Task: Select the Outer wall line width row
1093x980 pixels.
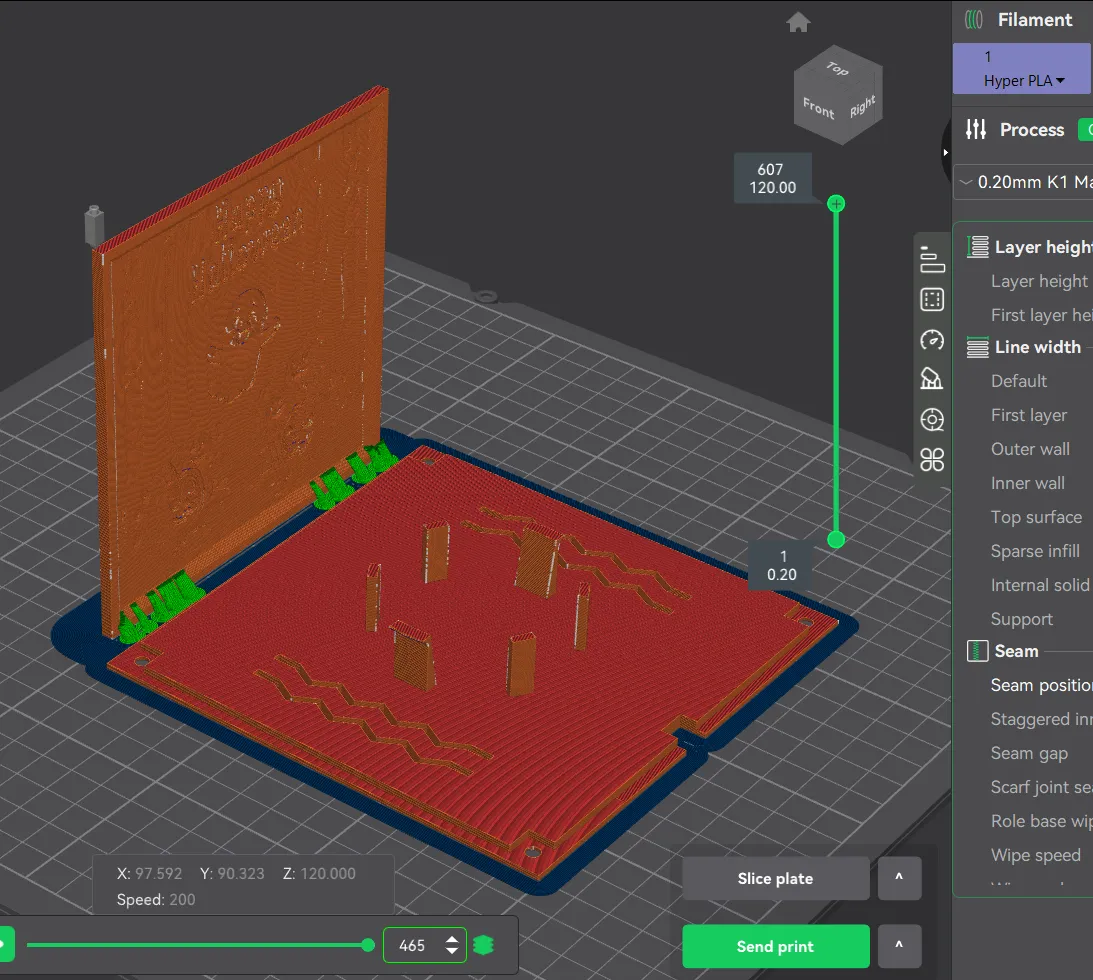Action: [x=1030, y=449]
